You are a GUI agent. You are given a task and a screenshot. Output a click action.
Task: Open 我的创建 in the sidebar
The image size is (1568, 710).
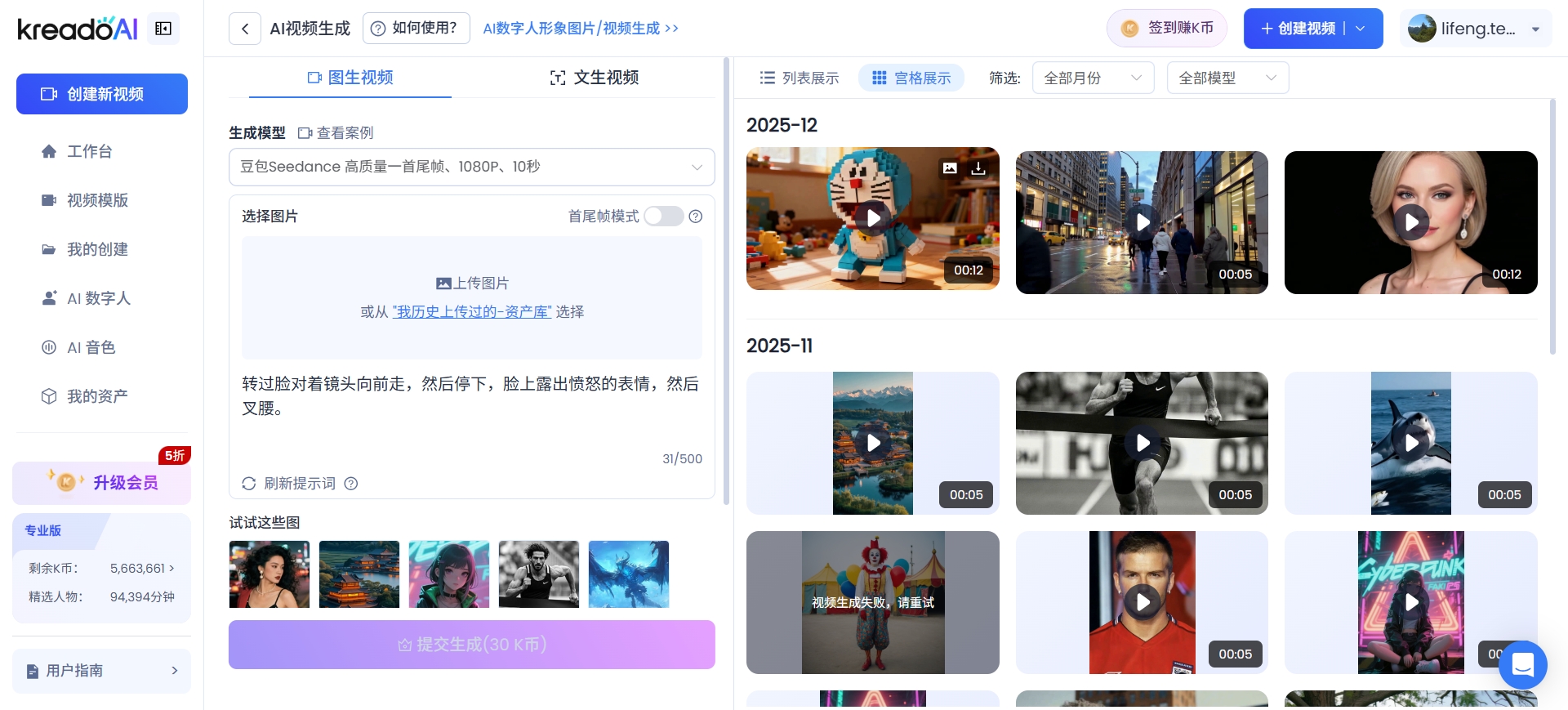(x=97, y=249)
